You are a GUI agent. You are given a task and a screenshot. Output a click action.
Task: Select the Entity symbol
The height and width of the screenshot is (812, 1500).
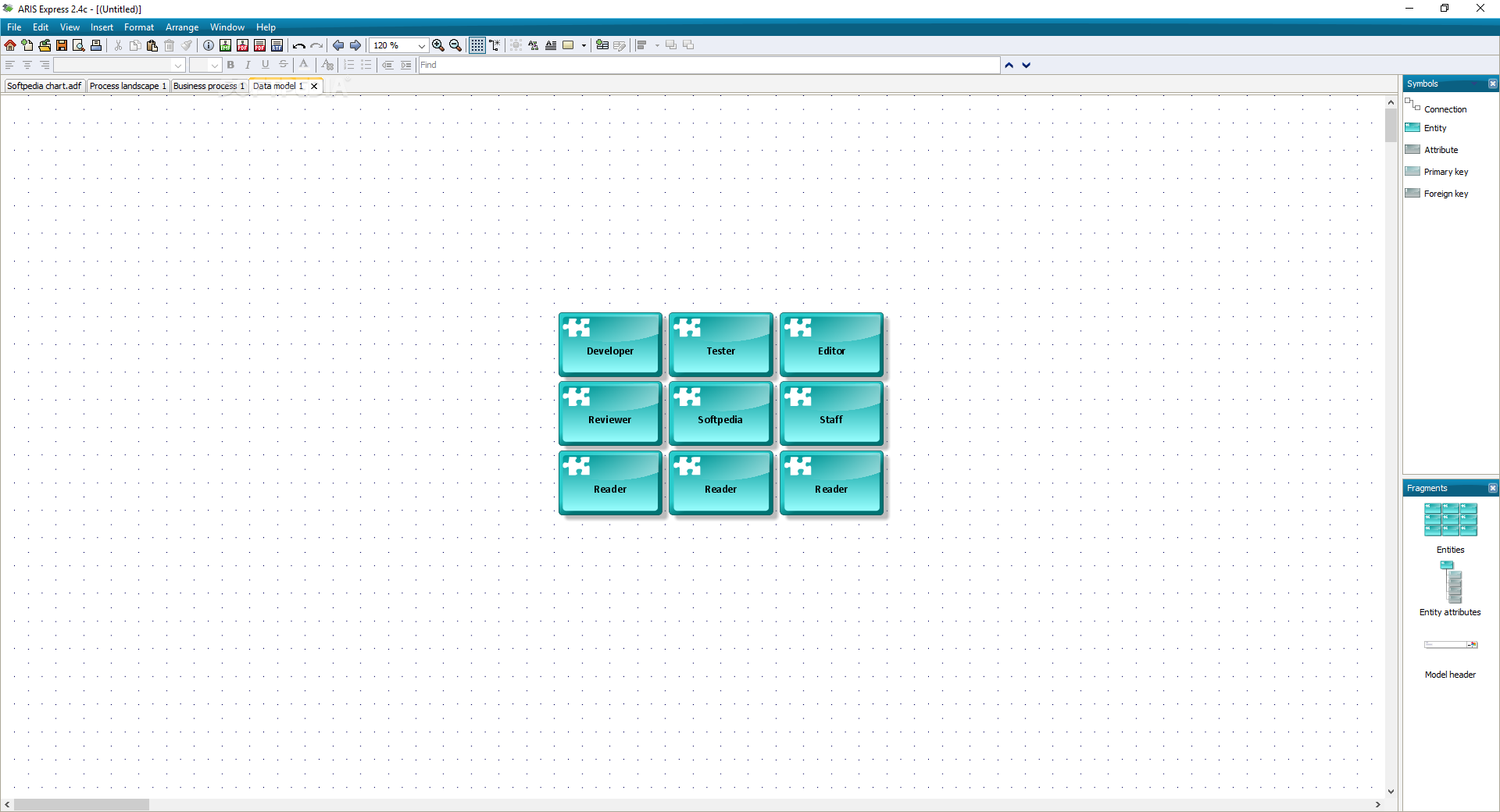(x=1426, y=128)
